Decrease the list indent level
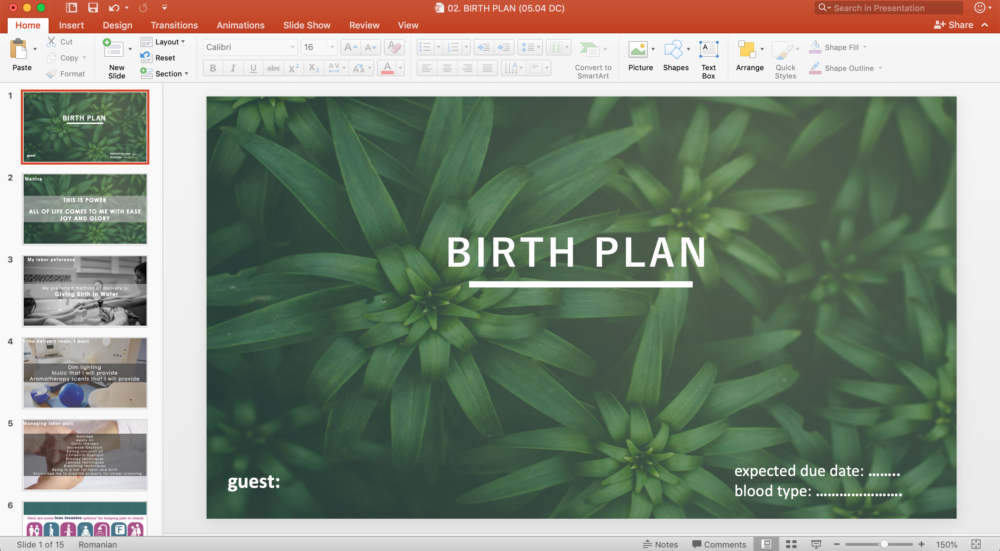 click(x=483, y=47)
